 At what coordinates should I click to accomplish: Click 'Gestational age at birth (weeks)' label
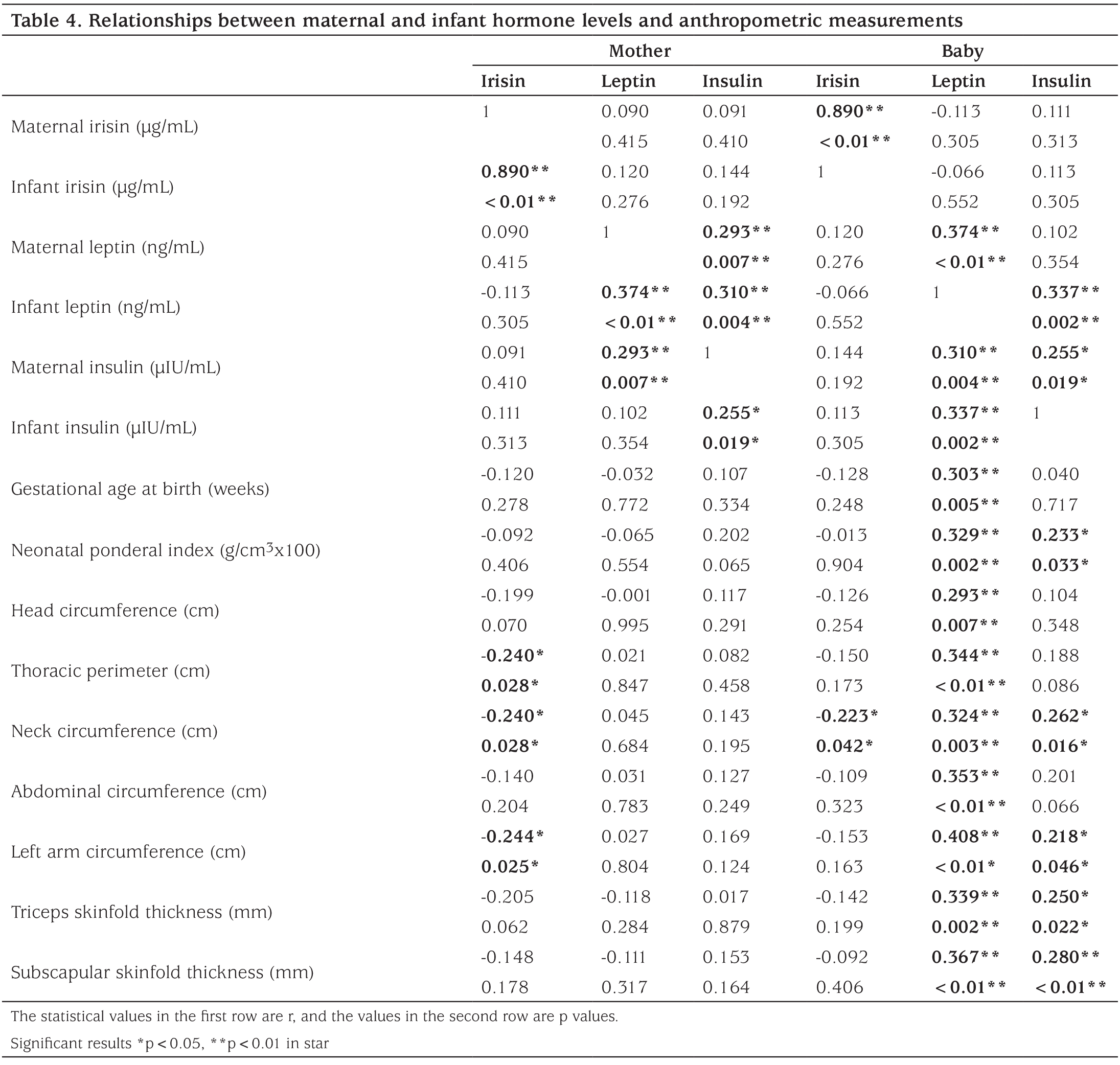tap(140, 489)
